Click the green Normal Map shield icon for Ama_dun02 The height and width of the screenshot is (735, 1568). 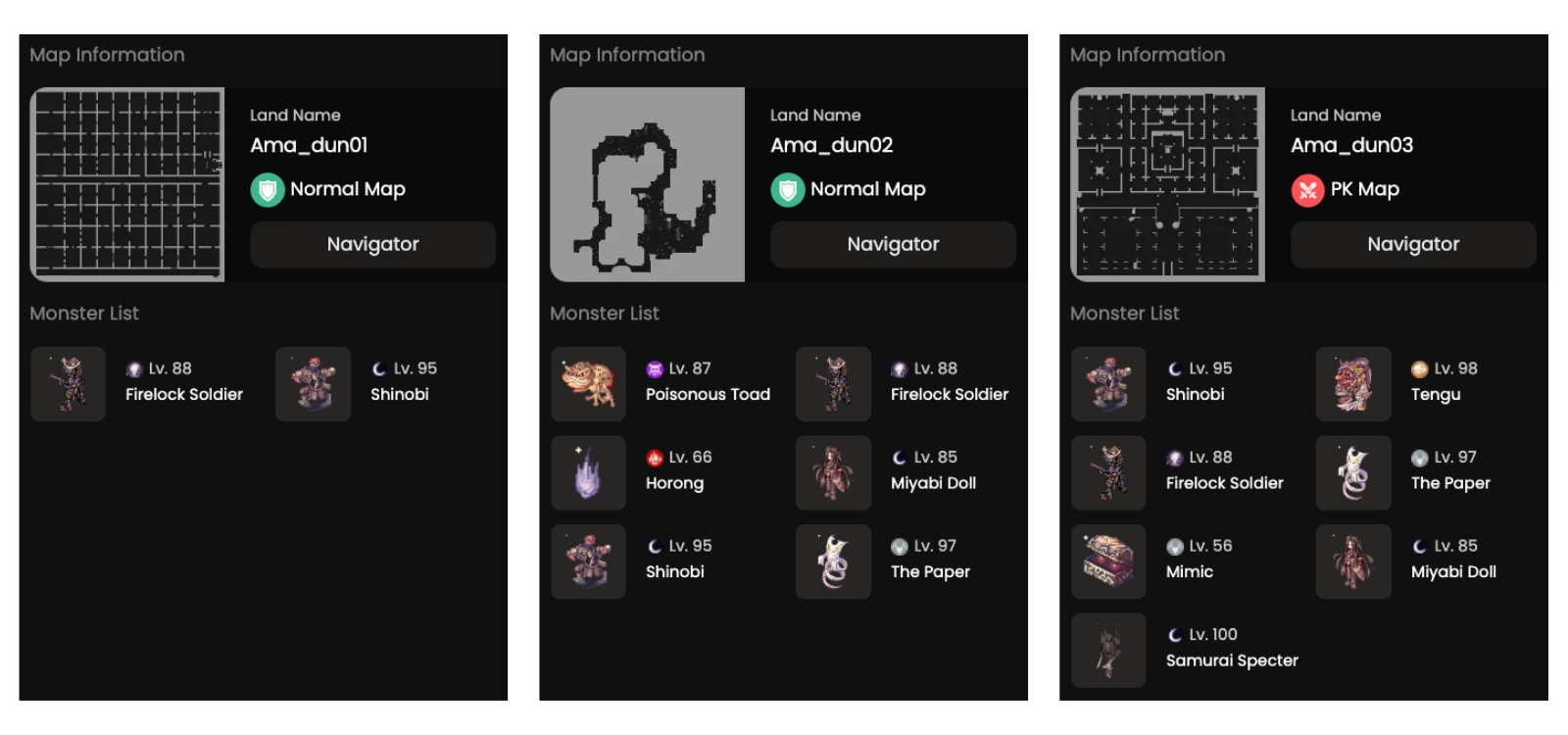click(787, 190)
